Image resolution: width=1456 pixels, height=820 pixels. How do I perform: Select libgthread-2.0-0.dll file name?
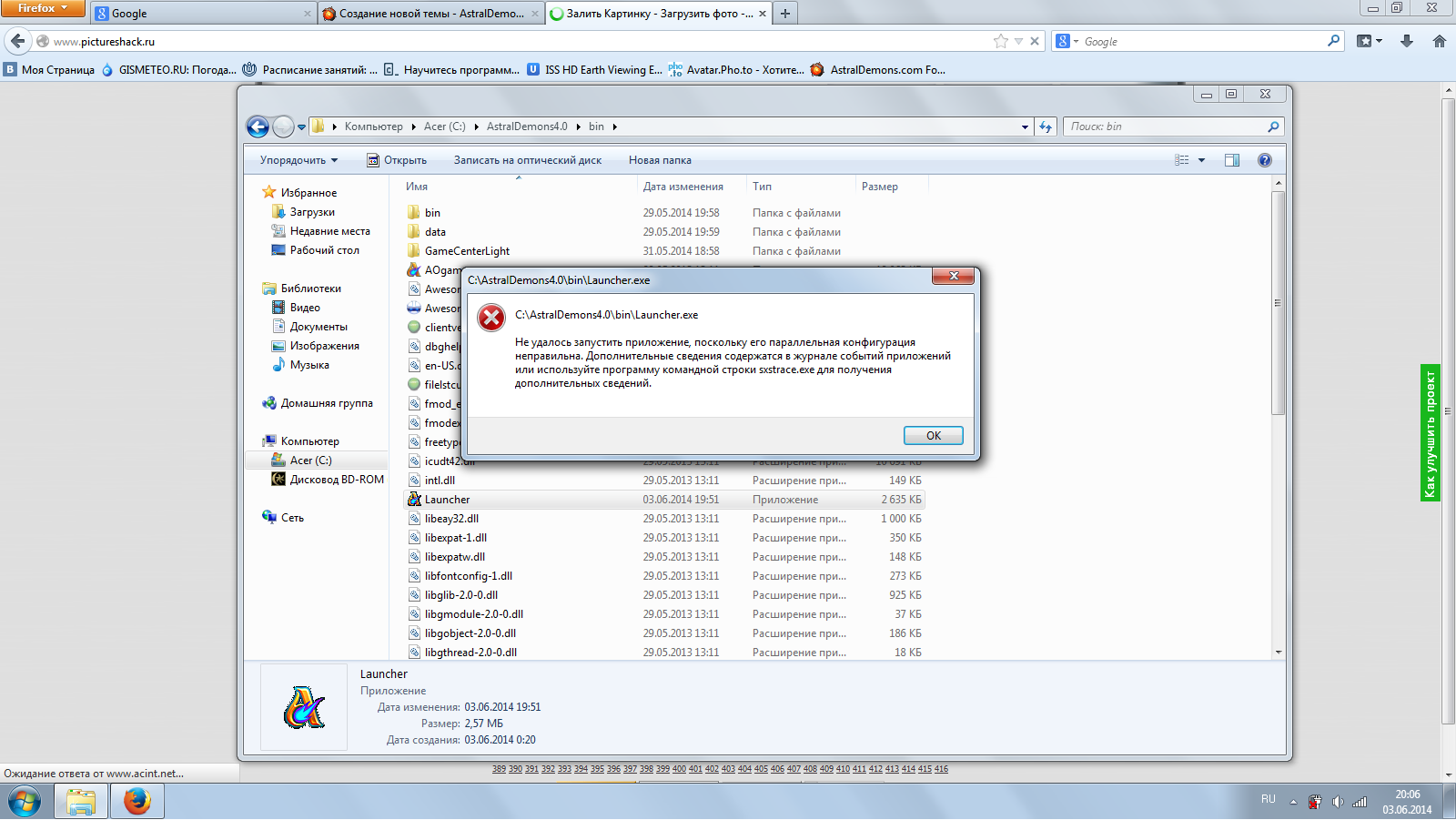pyautogui.click(x=470, y=653)
